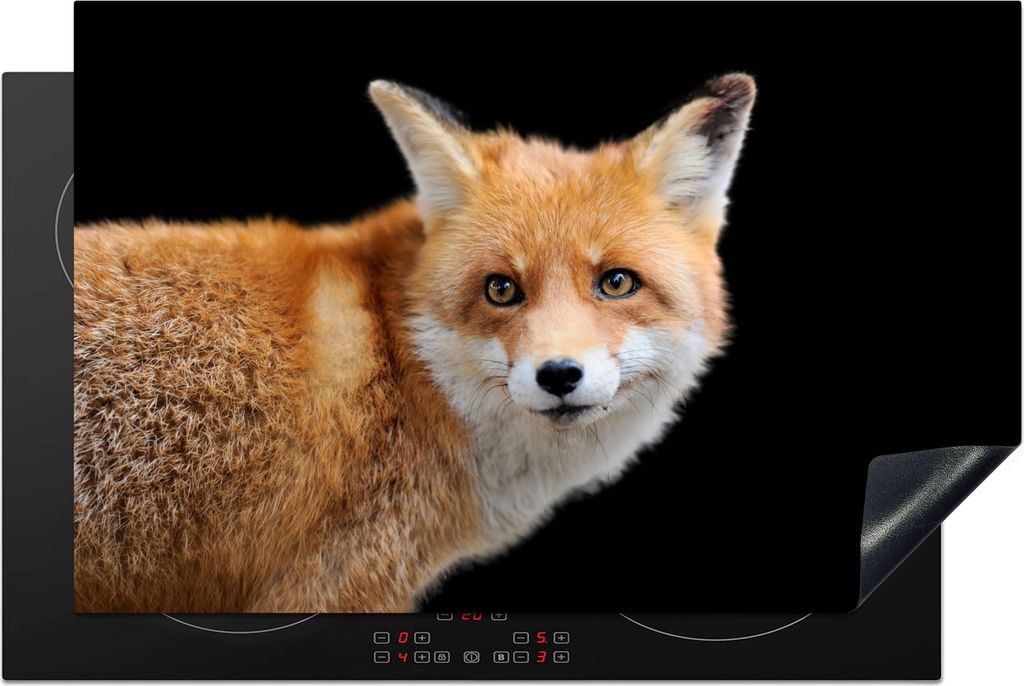This screenshot has width=1024, height=686.
Task: Increase the timer showing 20
Action: click(x=498, y=615)
